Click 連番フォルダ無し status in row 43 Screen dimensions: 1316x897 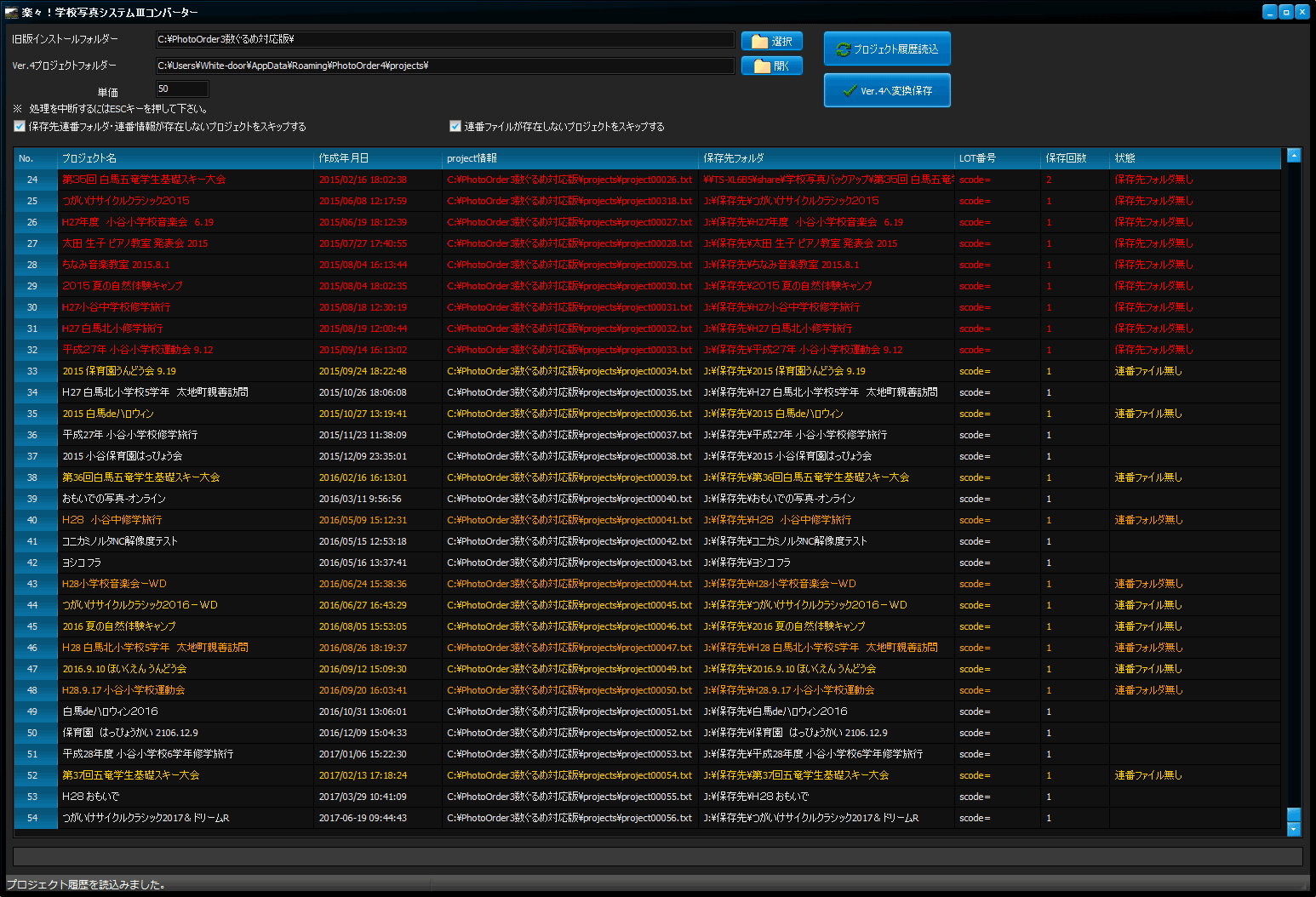(1148, 584)
